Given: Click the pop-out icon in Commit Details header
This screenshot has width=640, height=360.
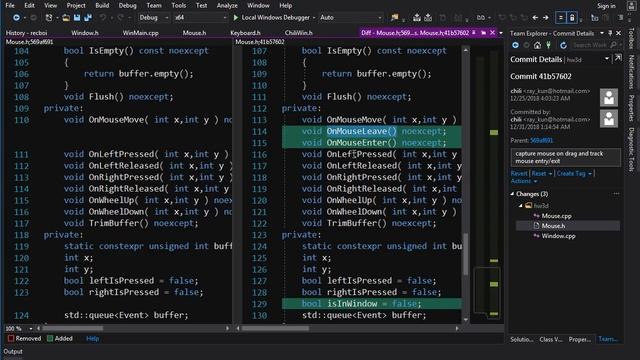Looking at the screenshot, I should (x=618, y=58).
